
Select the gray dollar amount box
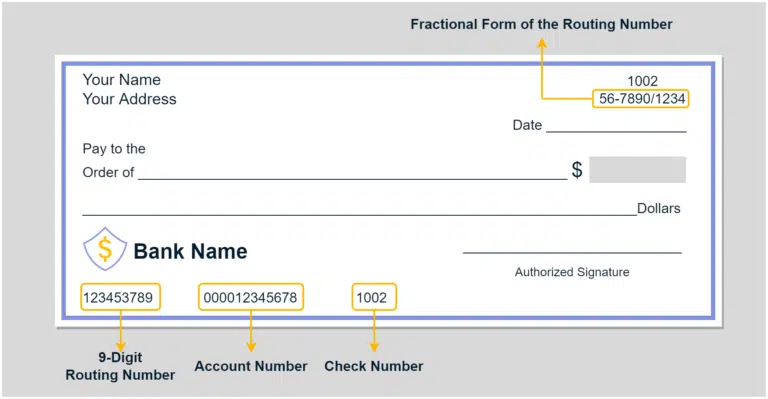coord(637,169)
